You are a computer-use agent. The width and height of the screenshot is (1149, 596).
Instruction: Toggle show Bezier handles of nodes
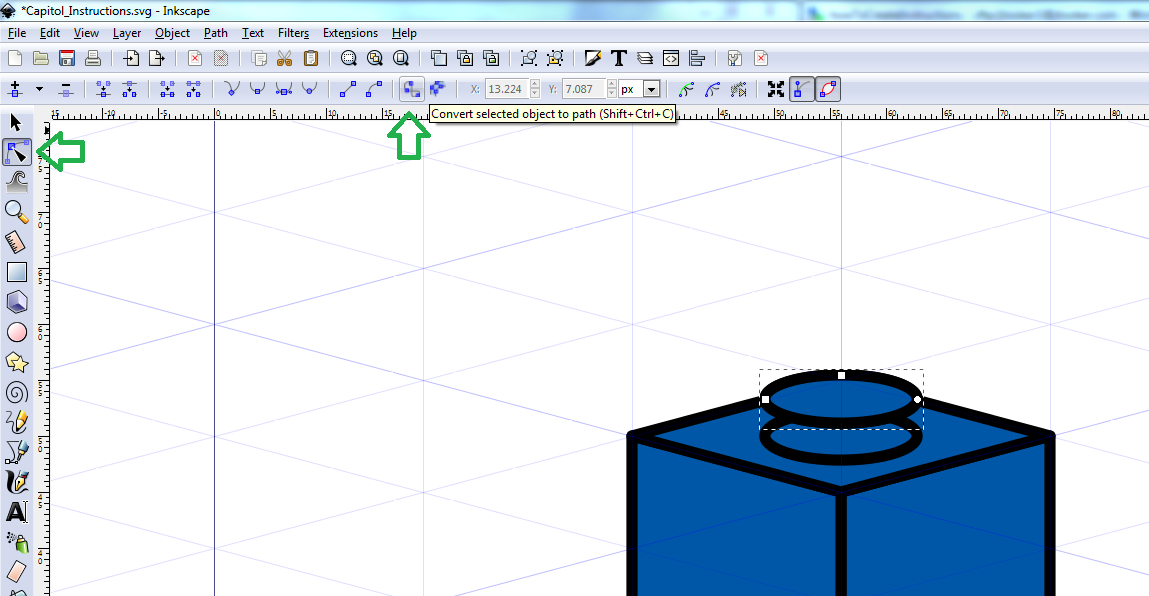[x=802, y=89]
